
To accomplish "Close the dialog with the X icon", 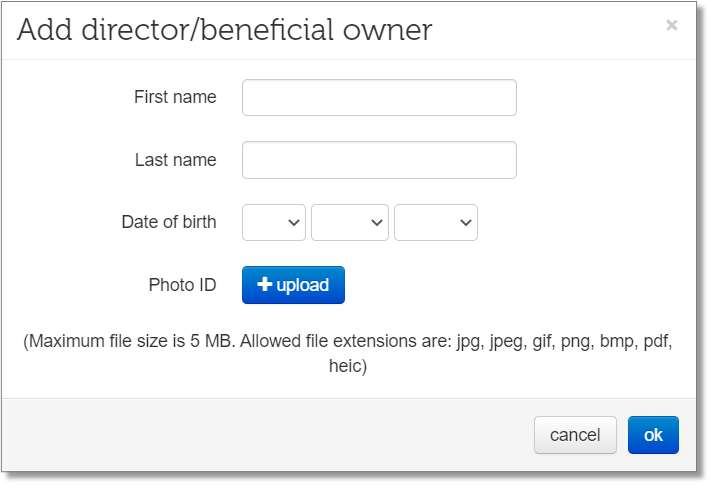I will click(672, 25).
